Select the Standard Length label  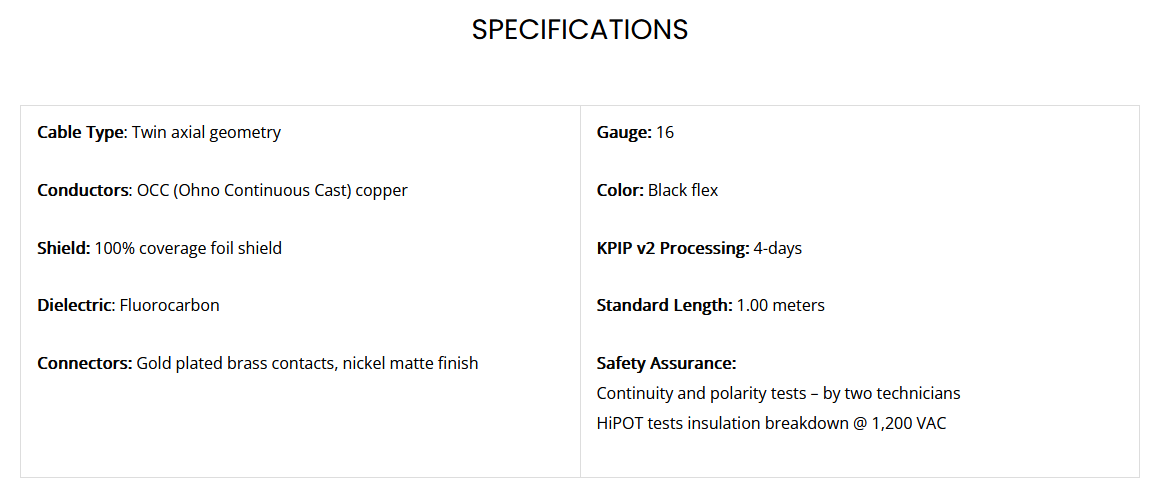pos(664,305)
